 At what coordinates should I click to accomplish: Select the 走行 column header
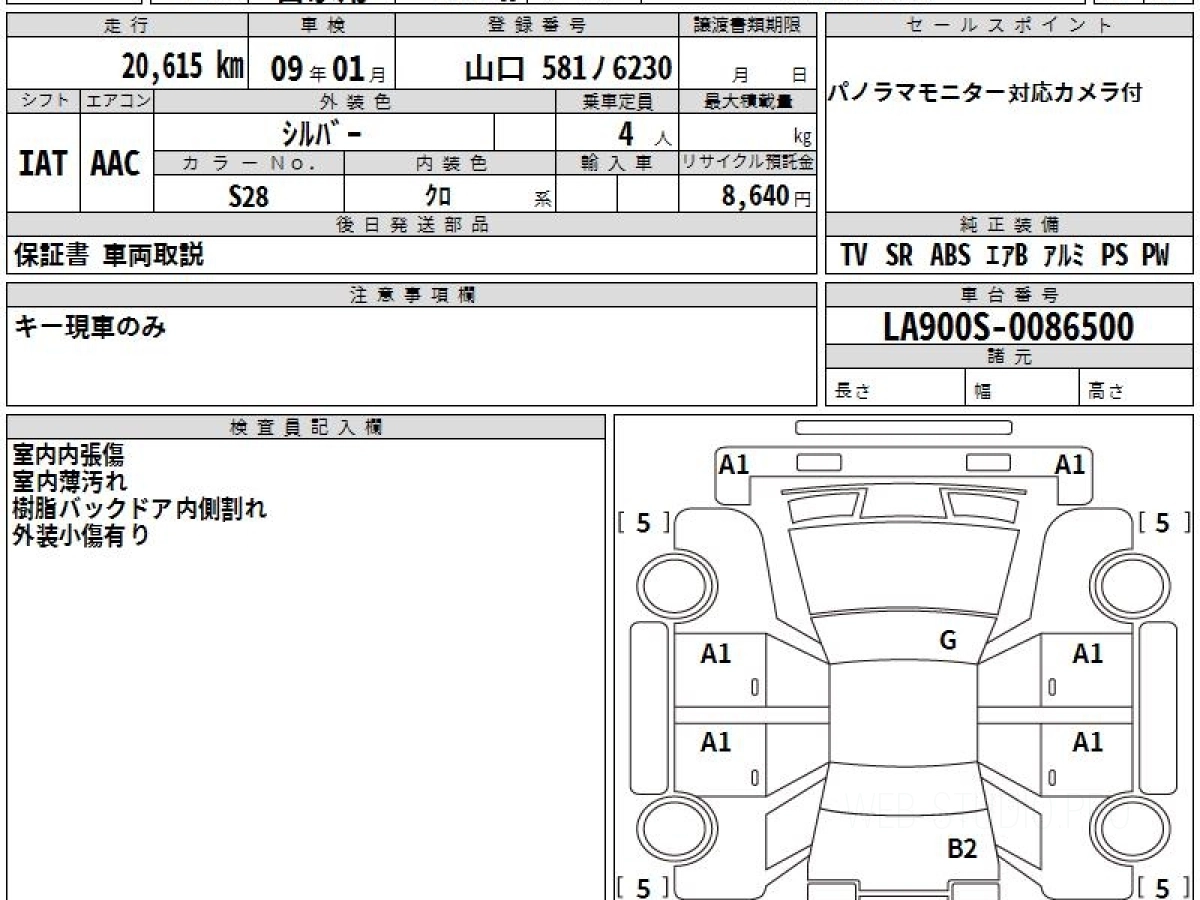126,26
